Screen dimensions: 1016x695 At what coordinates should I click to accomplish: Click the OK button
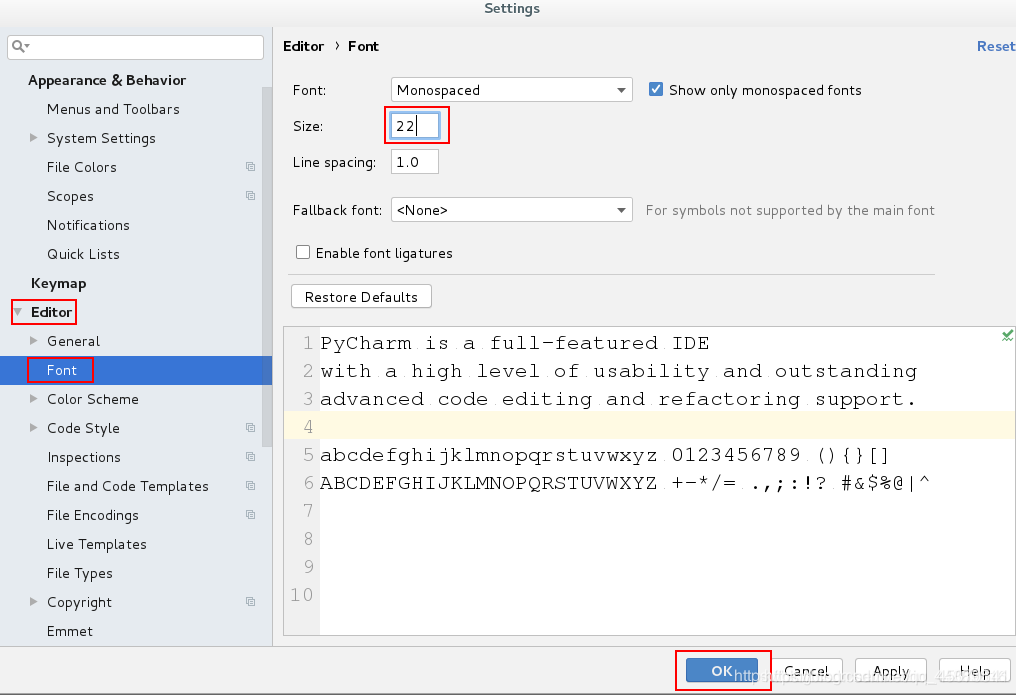[722, 671]
